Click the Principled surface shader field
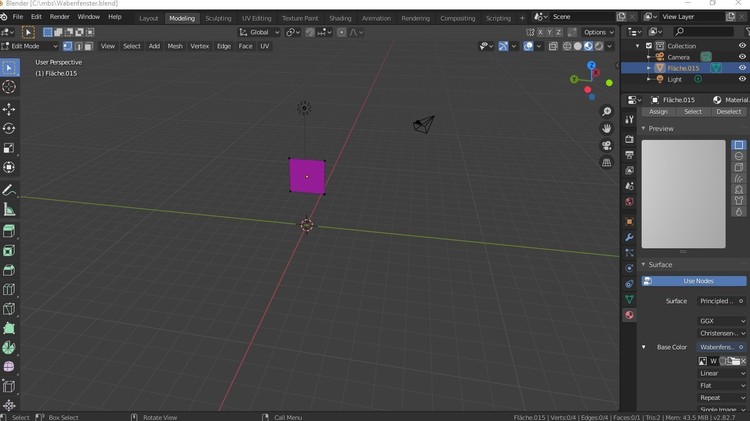Screen dimensions: 750x421 pyautogui.click(x=721, y=301)
